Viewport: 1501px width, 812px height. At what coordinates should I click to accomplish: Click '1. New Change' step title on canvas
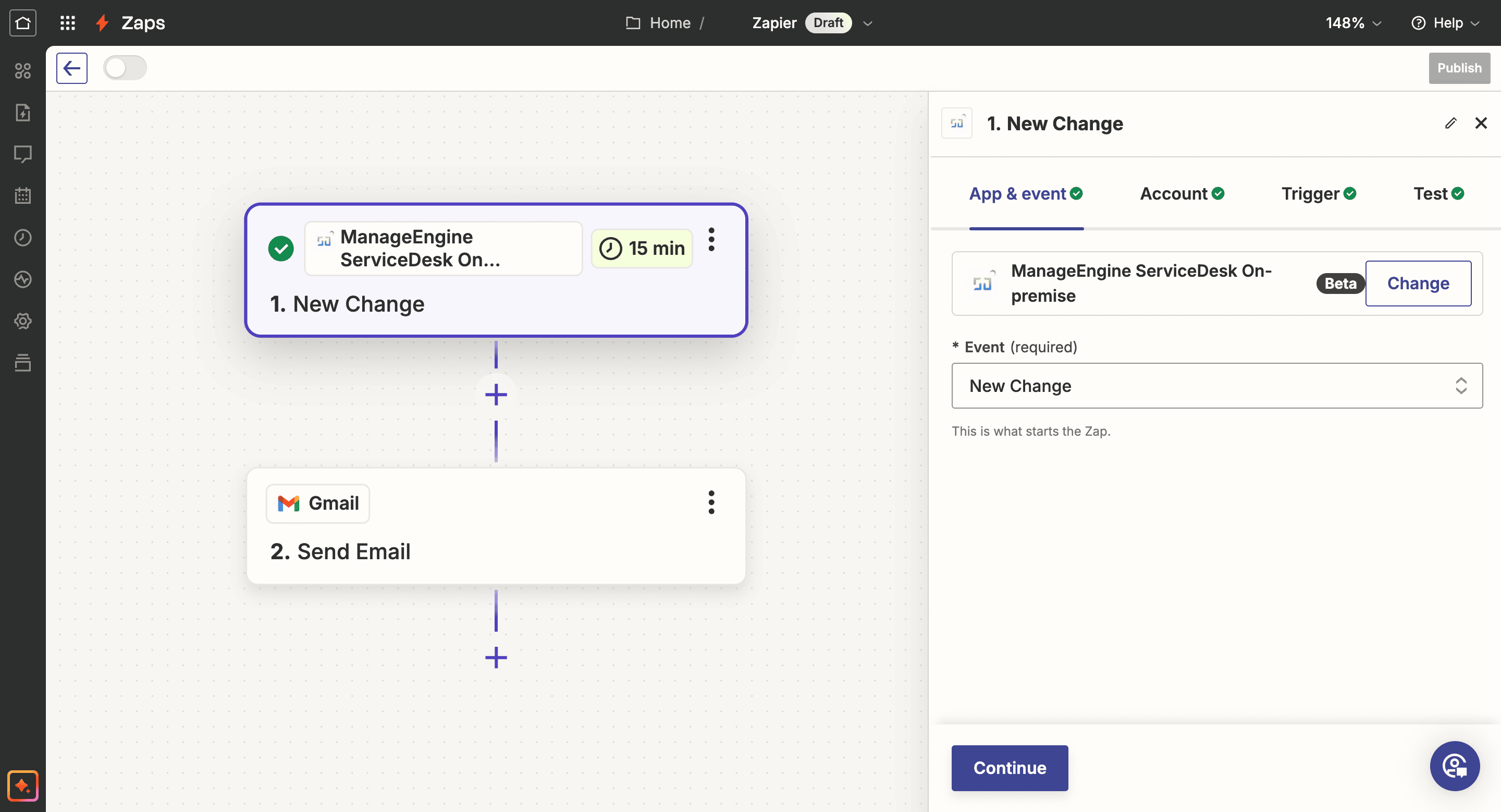(347, 304)
